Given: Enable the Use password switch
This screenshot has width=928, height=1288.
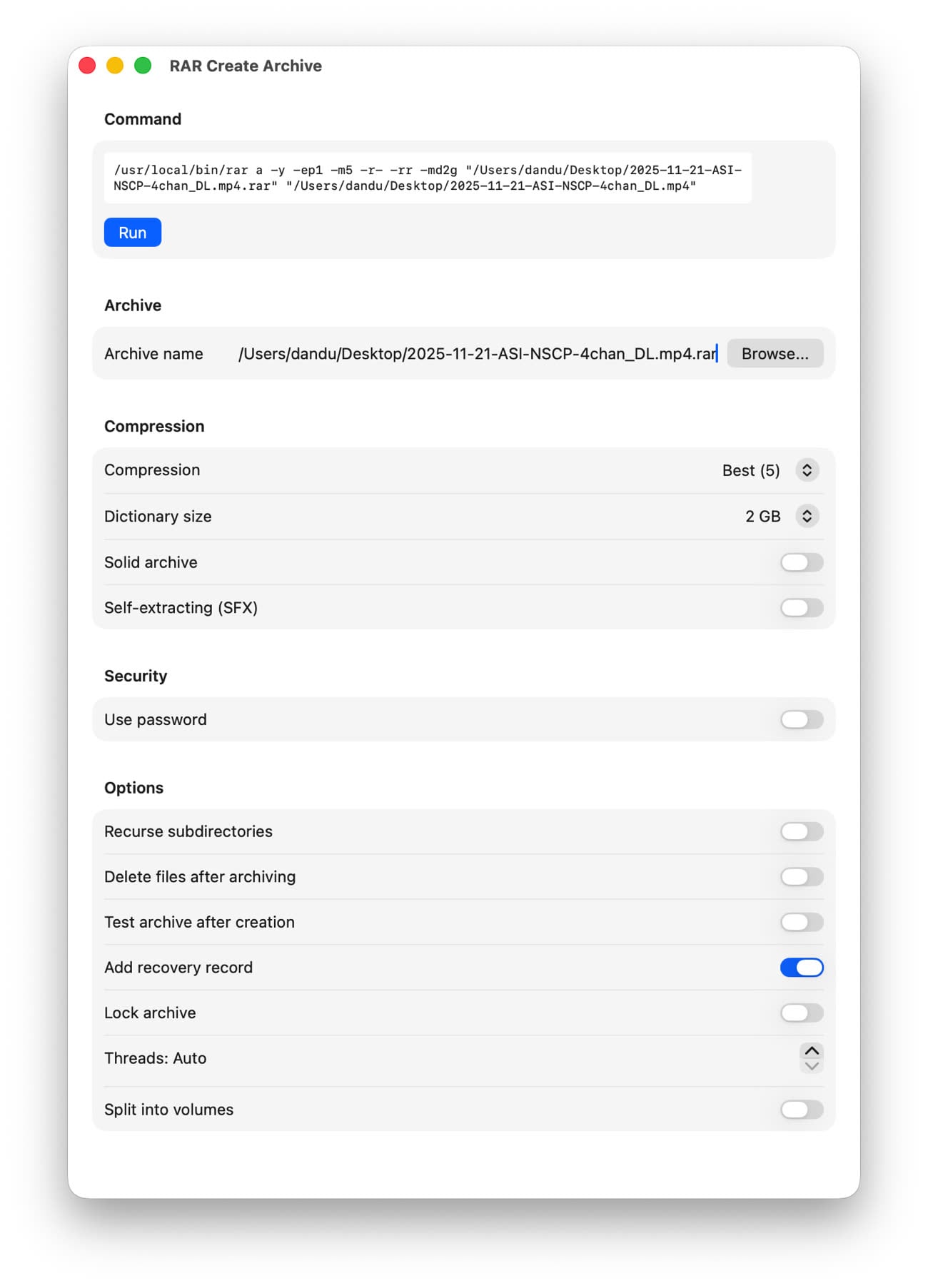Looking at the screenshot, I should coord(801,719).
